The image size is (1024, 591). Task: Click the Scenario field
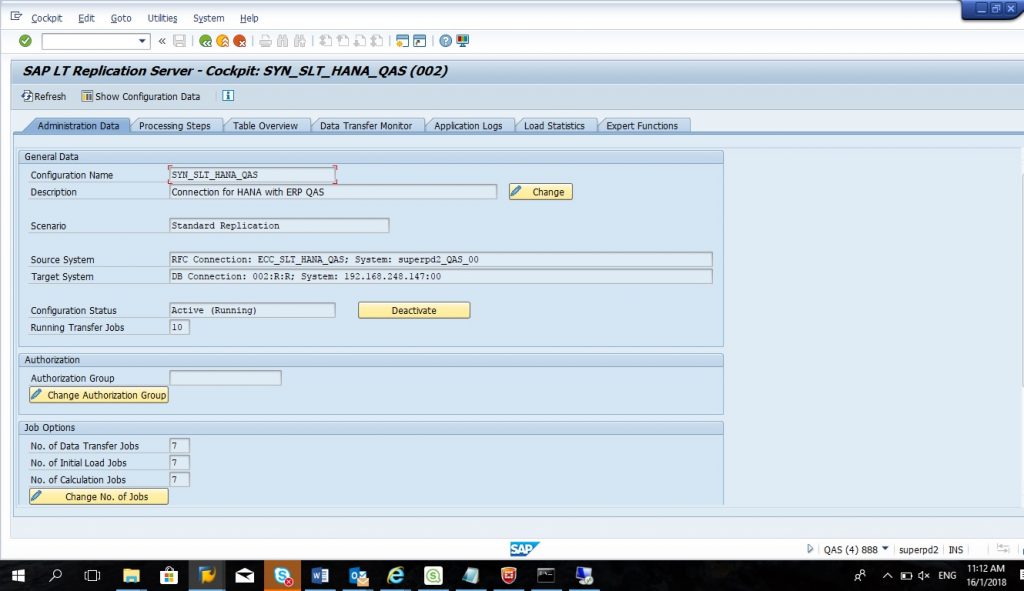pyautogui.click(x=279, y=226)
